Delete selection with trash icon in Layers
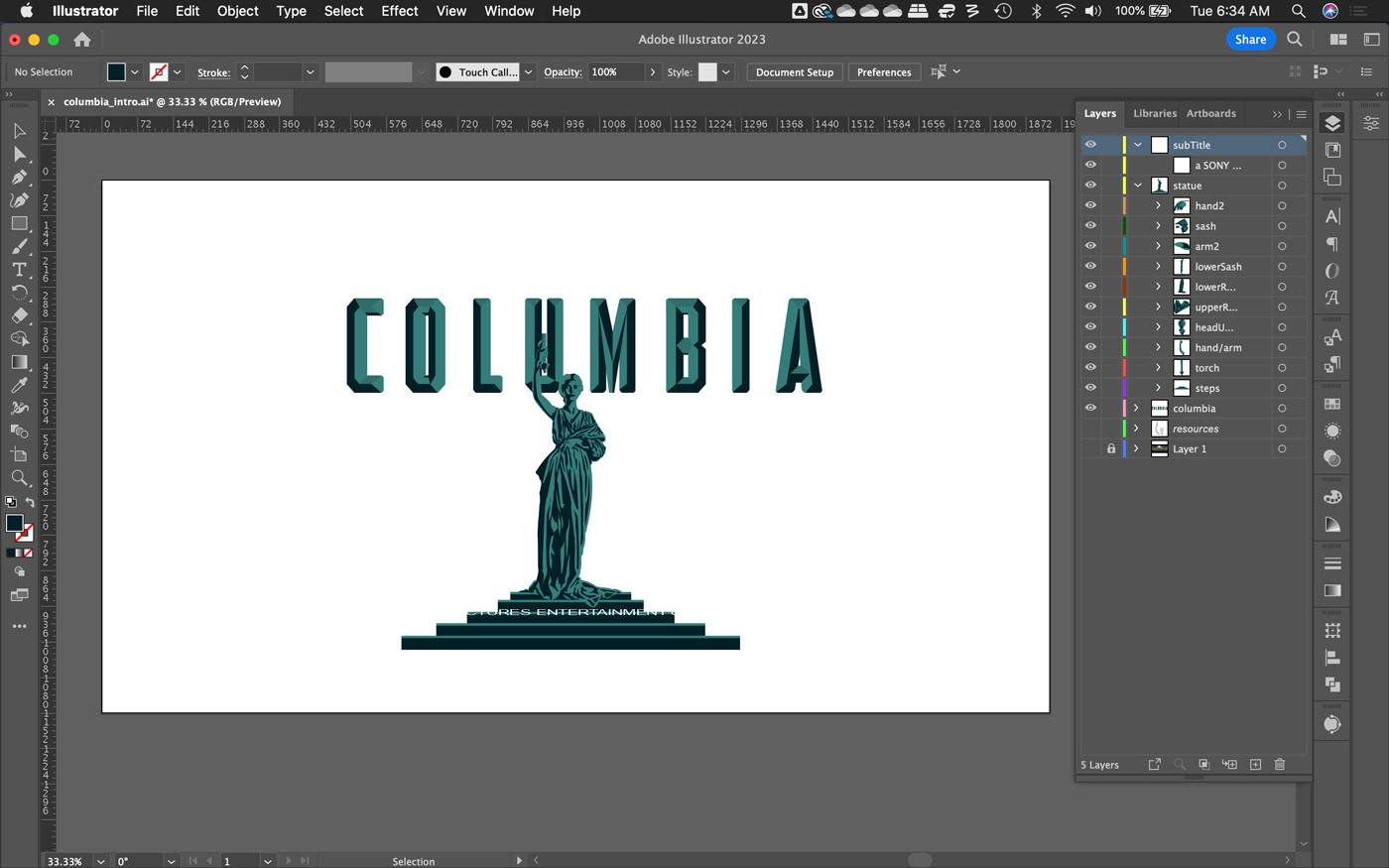Image resolution: width=1389 pixels, height=868 pixels. 1280,764
